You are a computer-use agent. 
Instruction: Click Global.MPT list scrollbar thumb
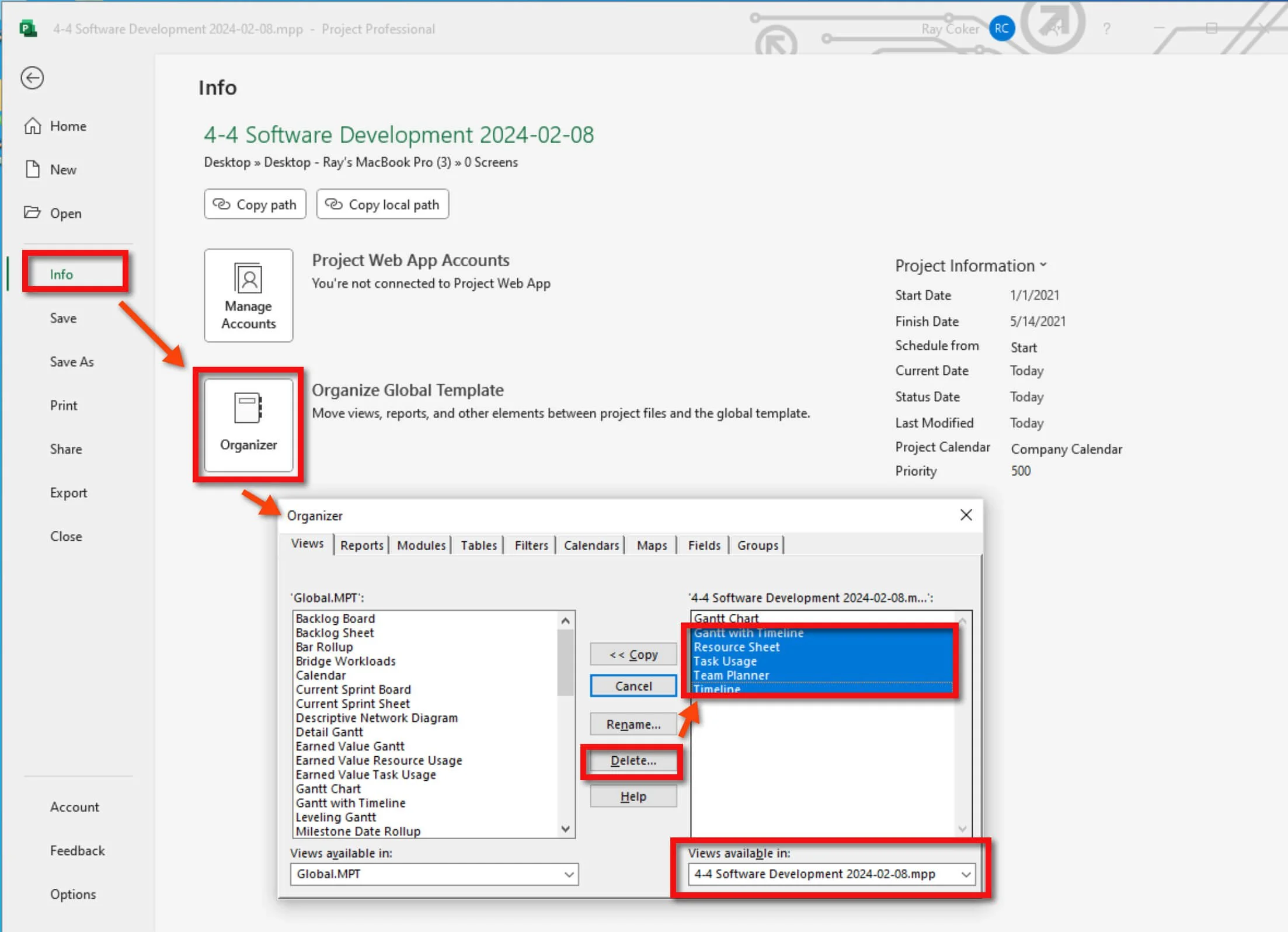click(565, 663)
